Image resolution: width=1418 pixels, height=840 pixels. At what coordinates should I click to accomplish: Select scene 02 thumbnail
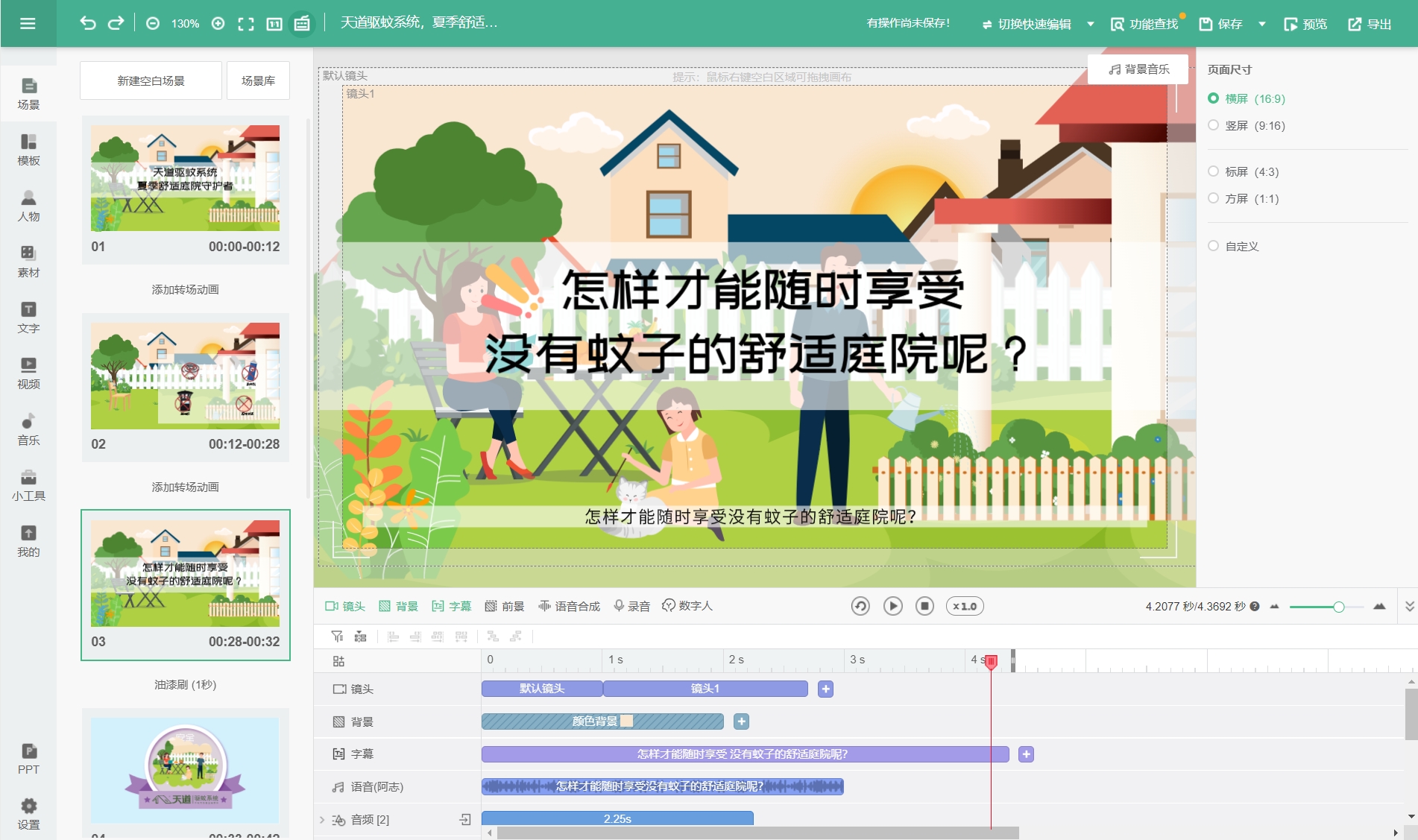pyautogui.click(x=185, y=376)
